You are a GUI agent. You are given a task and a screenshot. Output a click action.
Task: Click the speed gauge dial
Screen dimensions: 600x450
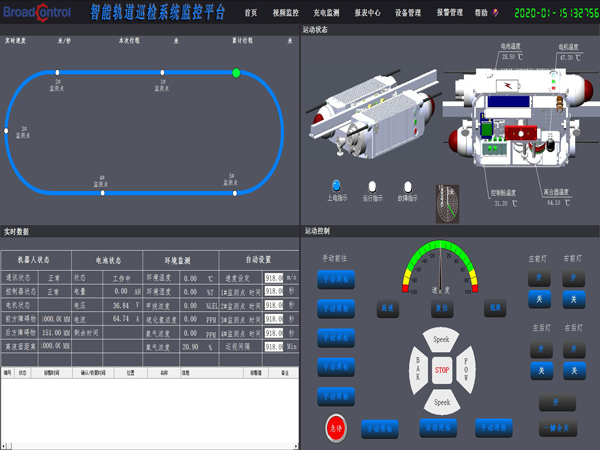pos(440,267)
